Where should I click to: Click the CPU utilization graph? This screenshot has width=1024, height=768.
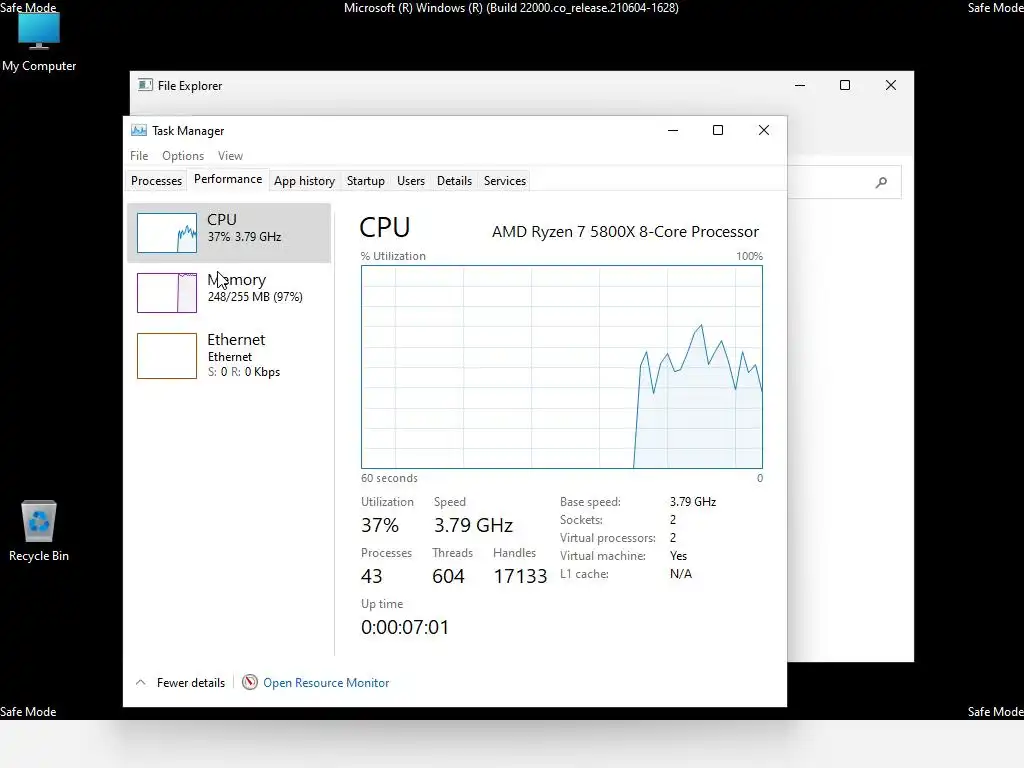[562, 367]
